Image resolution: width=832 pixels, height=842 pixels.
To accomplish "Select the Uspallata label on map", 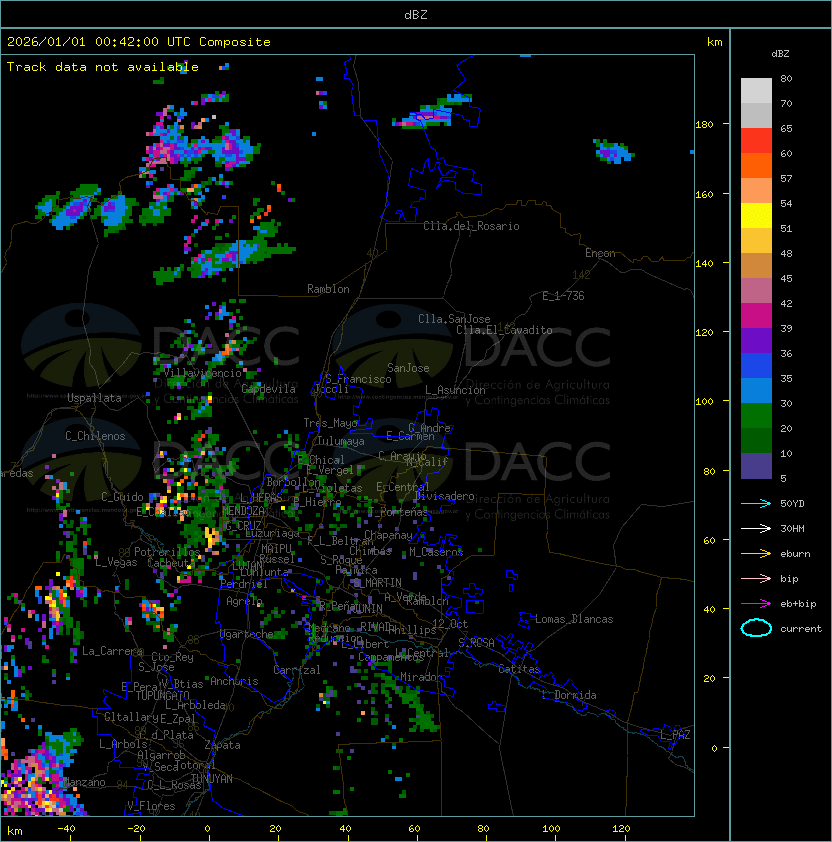I will [94, 398].
